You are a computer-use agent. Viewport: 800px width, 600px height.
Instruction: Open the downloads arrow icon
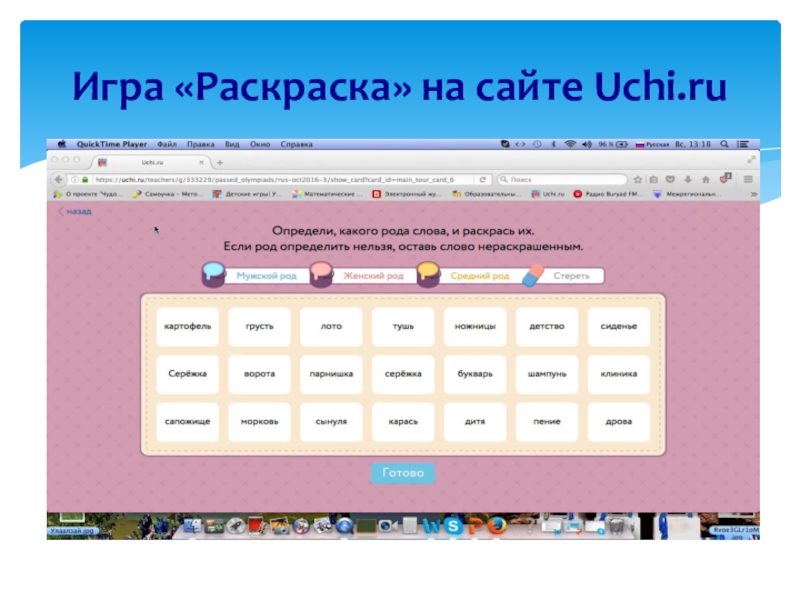point(688,180)
